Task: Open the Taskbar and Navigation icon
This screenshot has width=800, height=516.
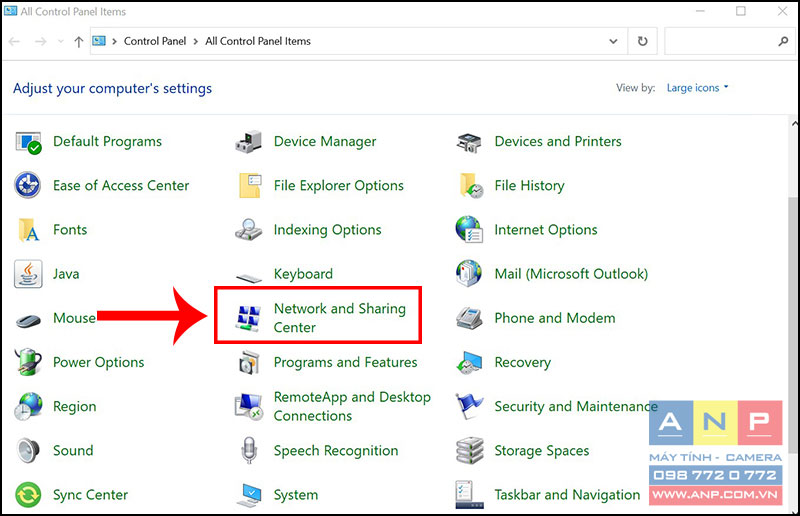Action: 469,495
